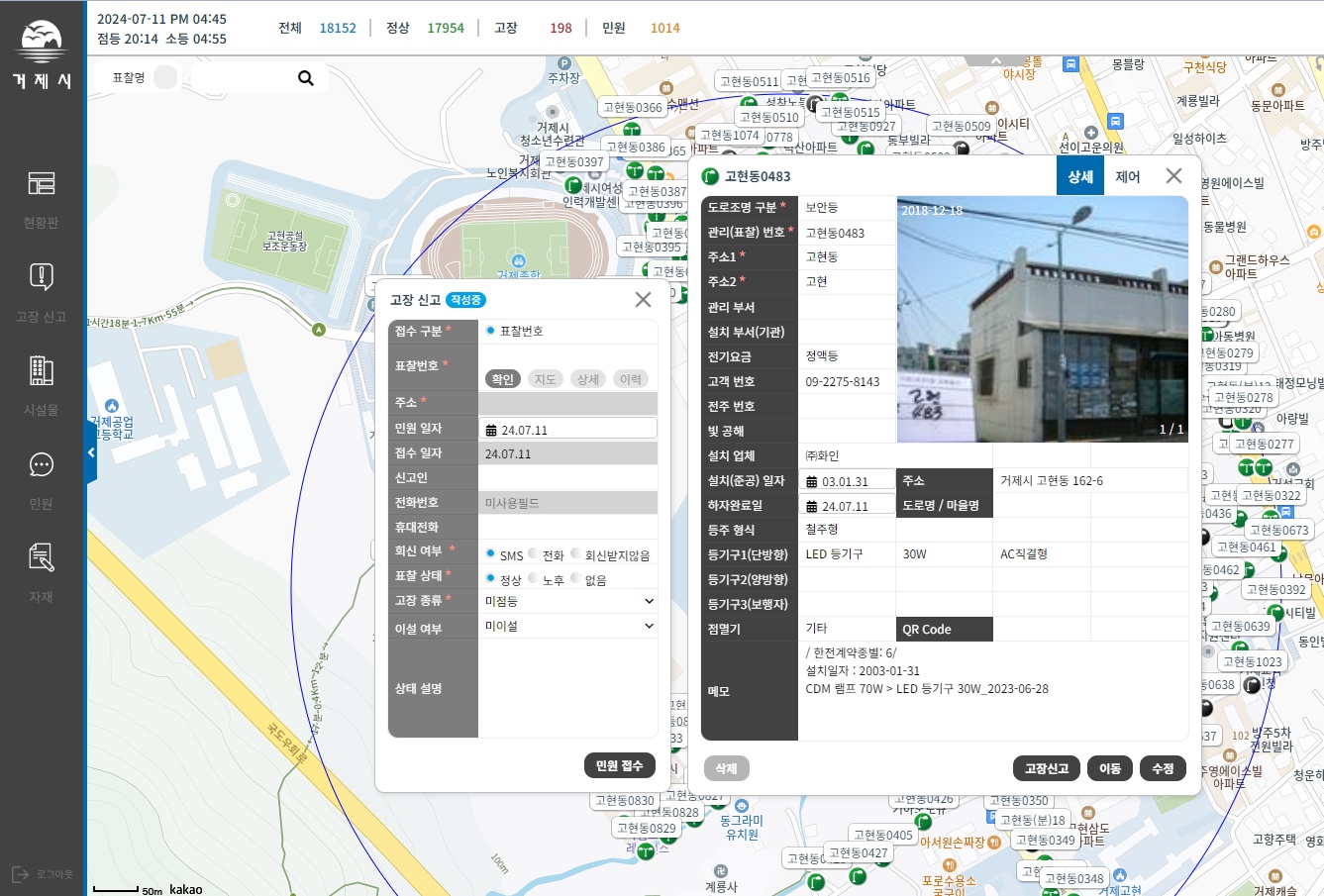
Task: Open the 민원 chat bubble icon
Action: tap(42, 464)
